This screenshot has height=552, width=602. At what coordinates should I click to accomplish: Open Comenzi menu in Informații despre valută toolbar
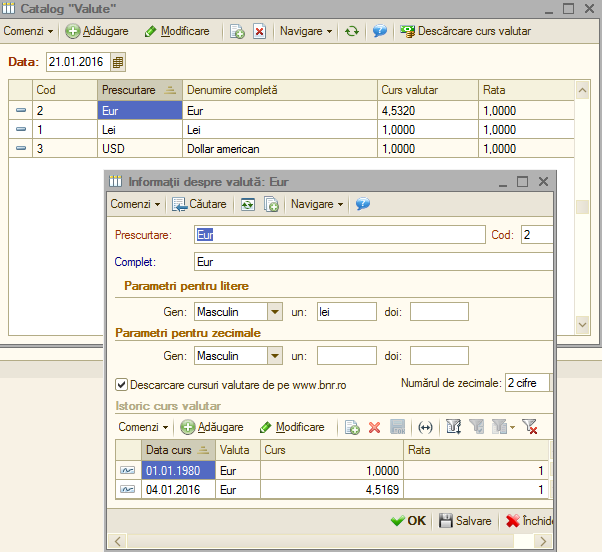coord(135,204)
